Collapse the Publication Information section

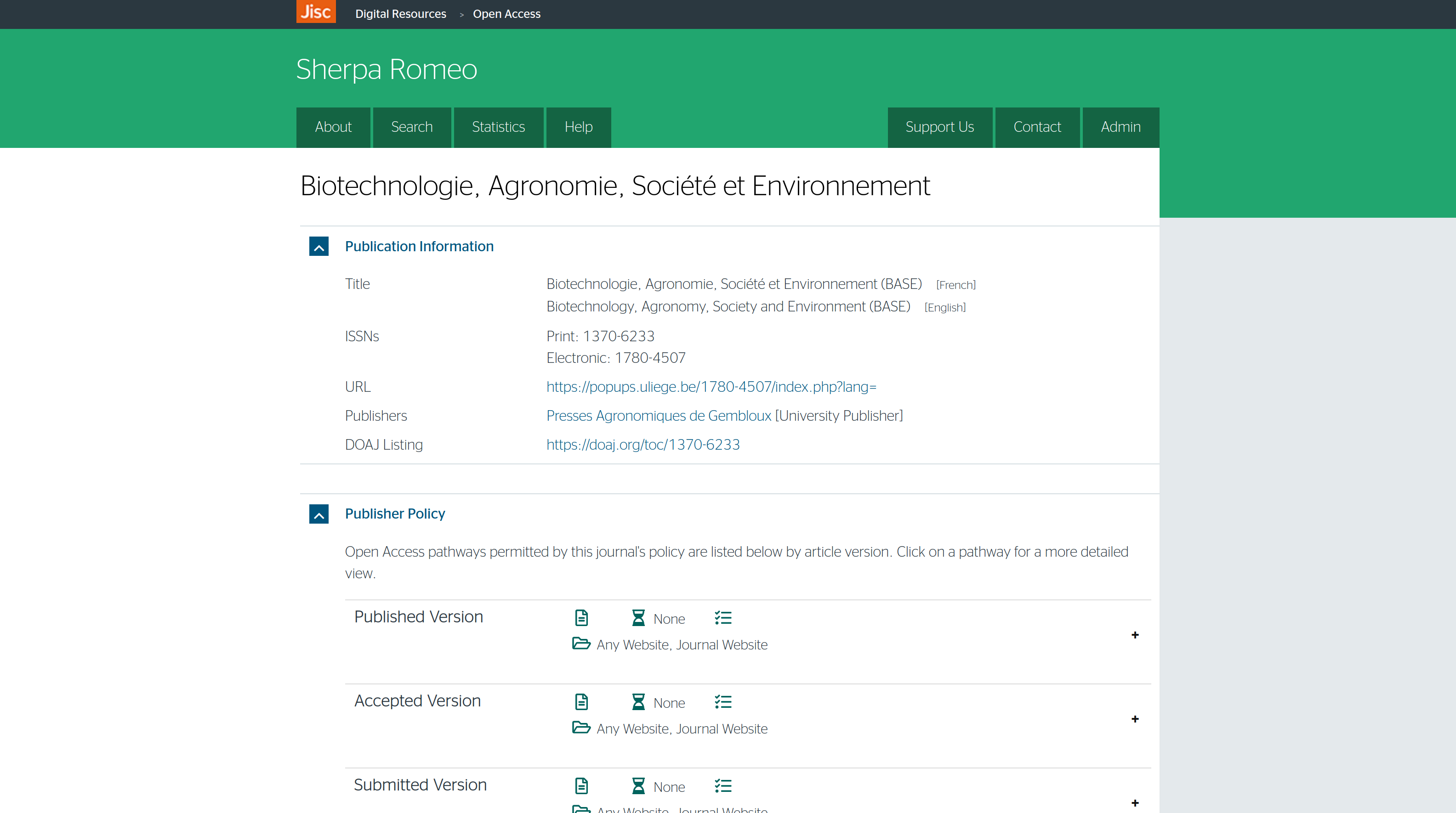(319, 246)
